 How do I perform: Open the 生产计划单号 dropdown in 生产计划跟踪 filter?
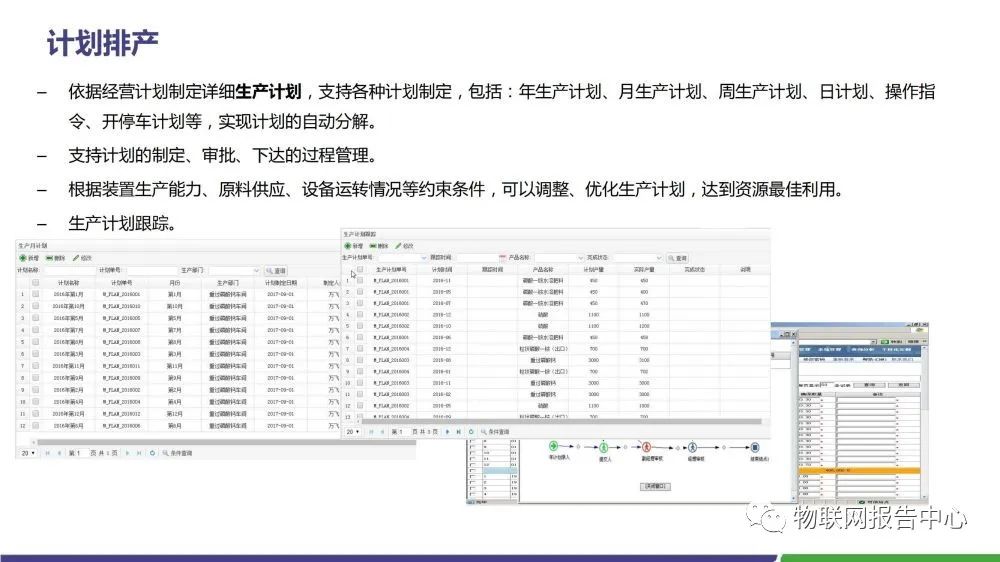pyautogui.click(x=423, y=258)
